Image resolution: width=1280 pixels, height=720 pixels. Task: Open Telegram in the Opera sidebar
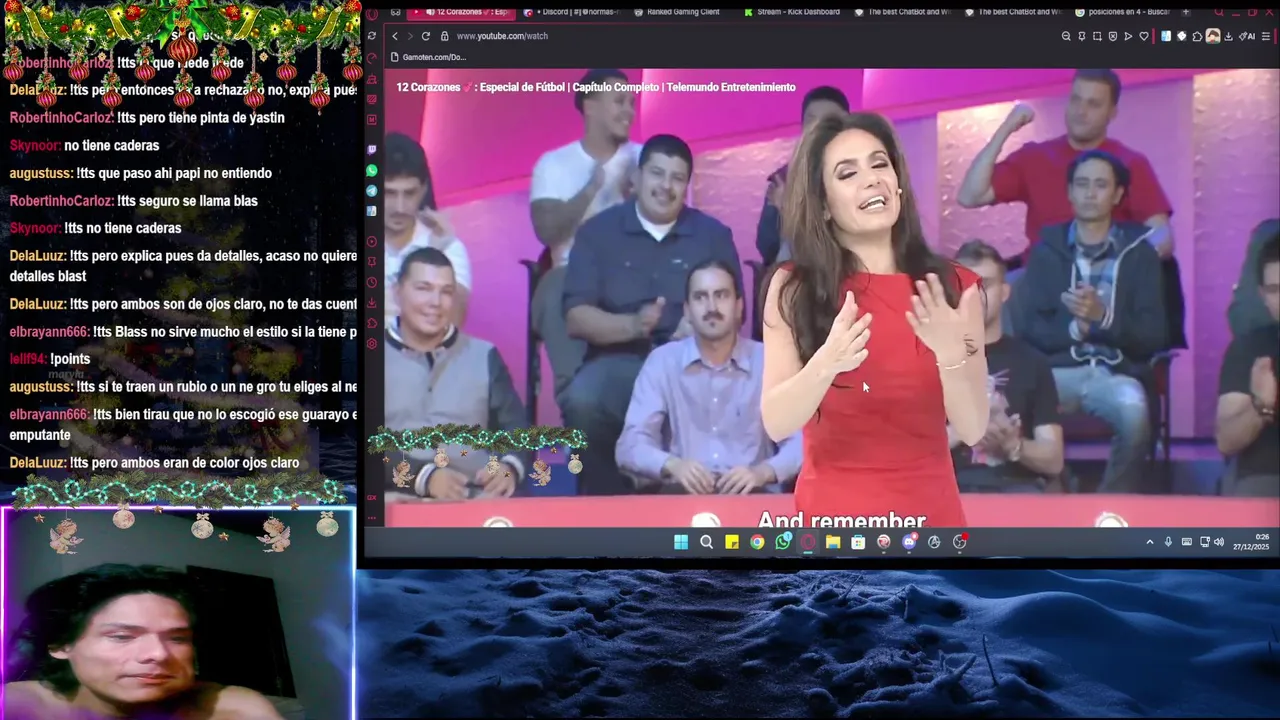(x=371, y=190)
